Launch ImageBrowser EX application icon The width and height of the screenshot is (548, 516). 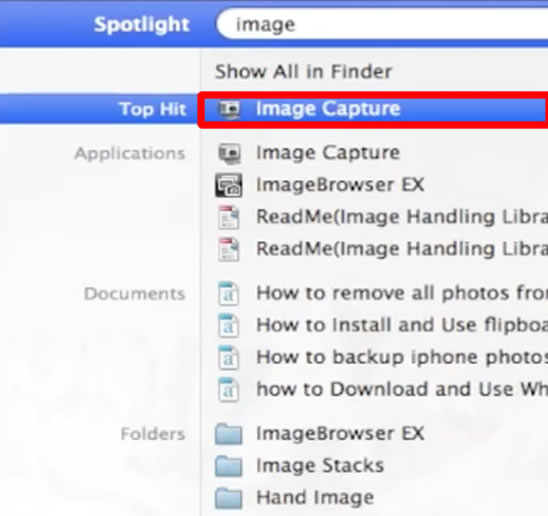tap(229, 185)
